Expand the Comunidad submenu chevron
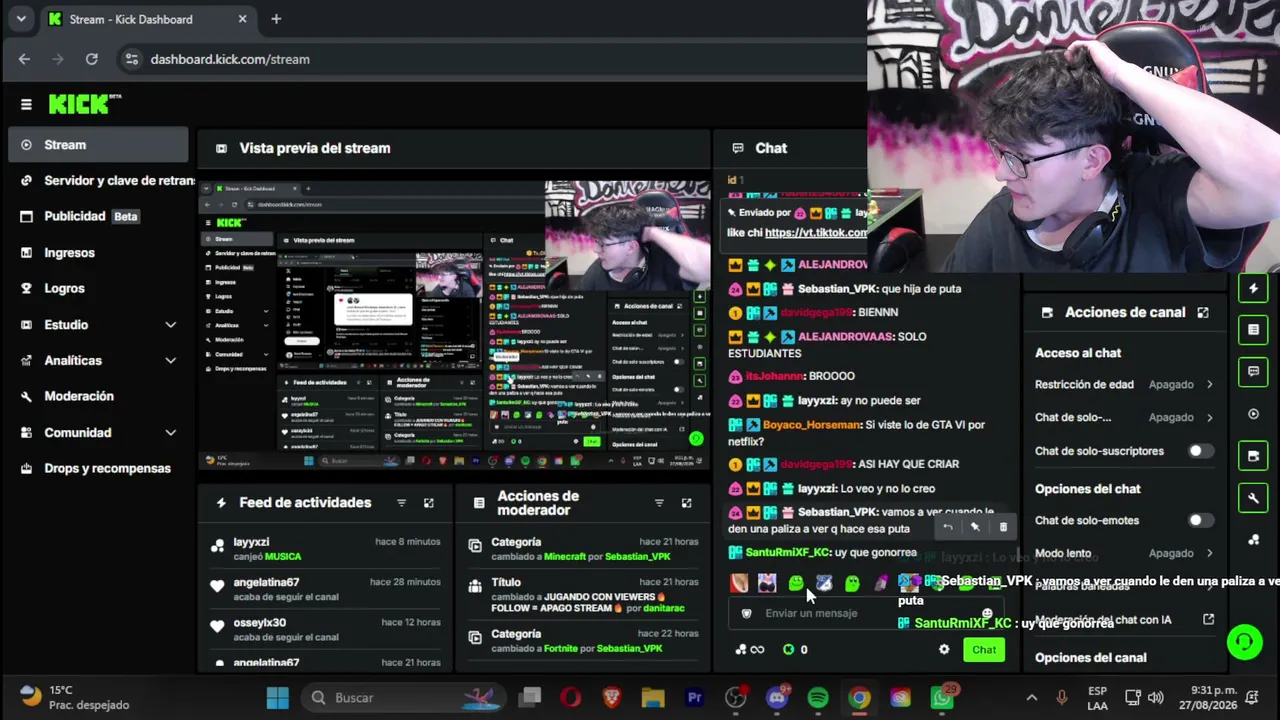This screenshot has width=1280, height=720. 170,433
